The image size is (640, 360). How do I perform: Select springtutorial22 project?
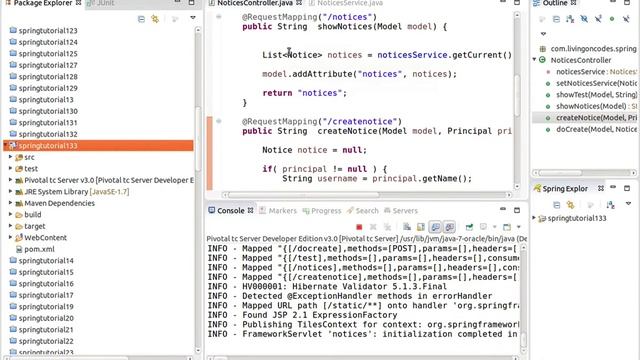pyautogui.click(x=41, y=341)
